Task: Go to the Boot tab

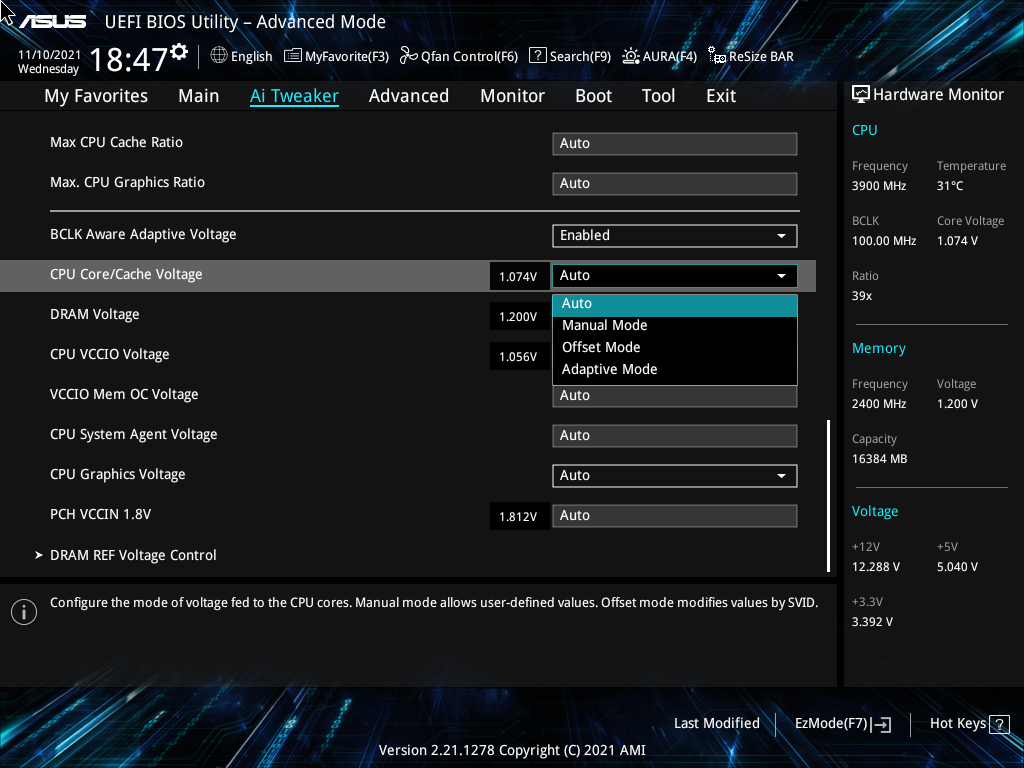Action: click(594, 96)
